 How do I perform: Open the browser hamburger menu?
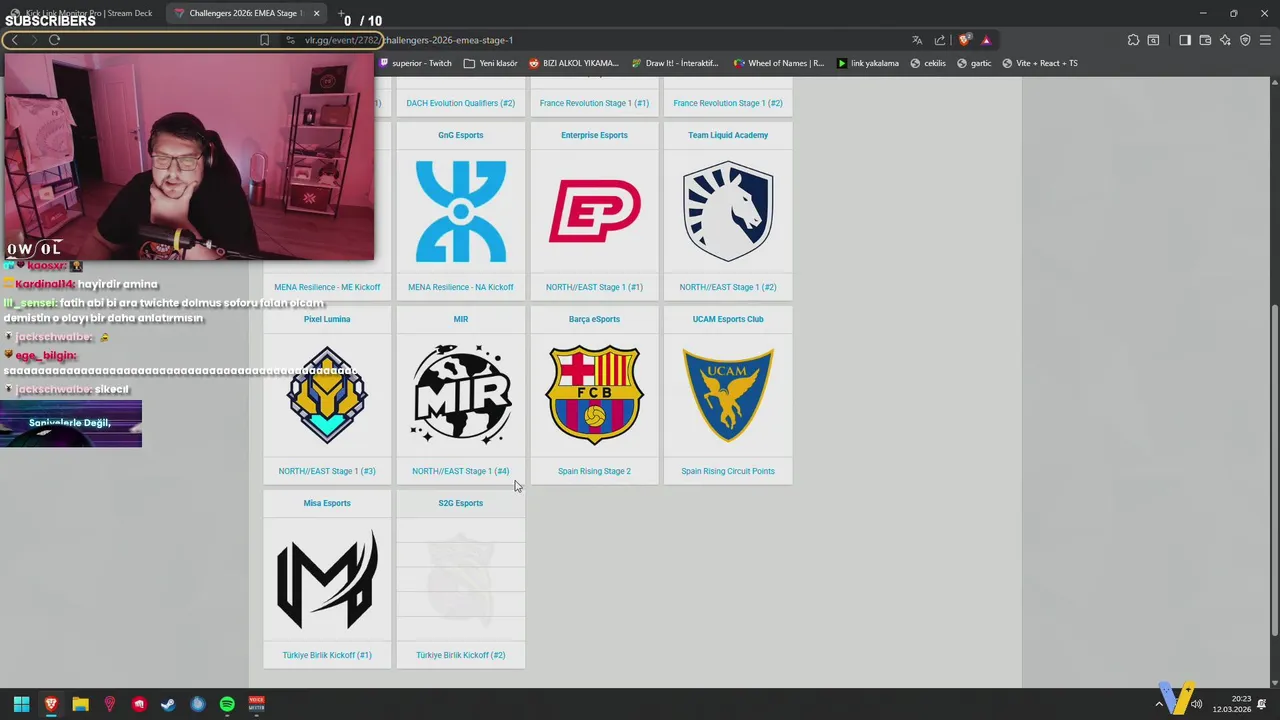1265,40
